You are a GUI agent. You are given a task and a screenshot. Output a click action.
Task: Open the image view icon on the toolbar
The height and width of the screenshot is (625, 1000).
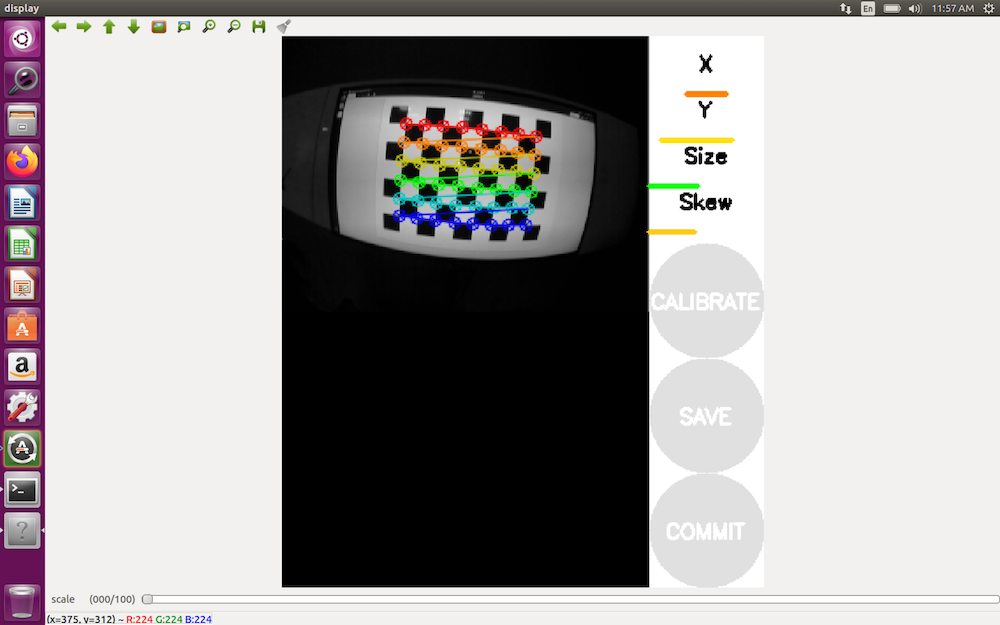158,26
